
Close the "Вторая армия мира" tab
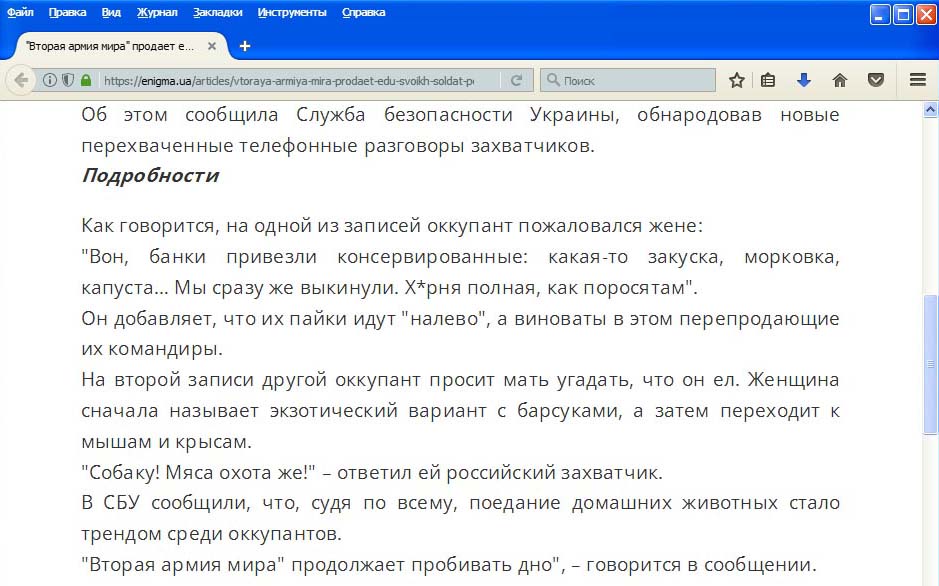(x=212, y=46)
